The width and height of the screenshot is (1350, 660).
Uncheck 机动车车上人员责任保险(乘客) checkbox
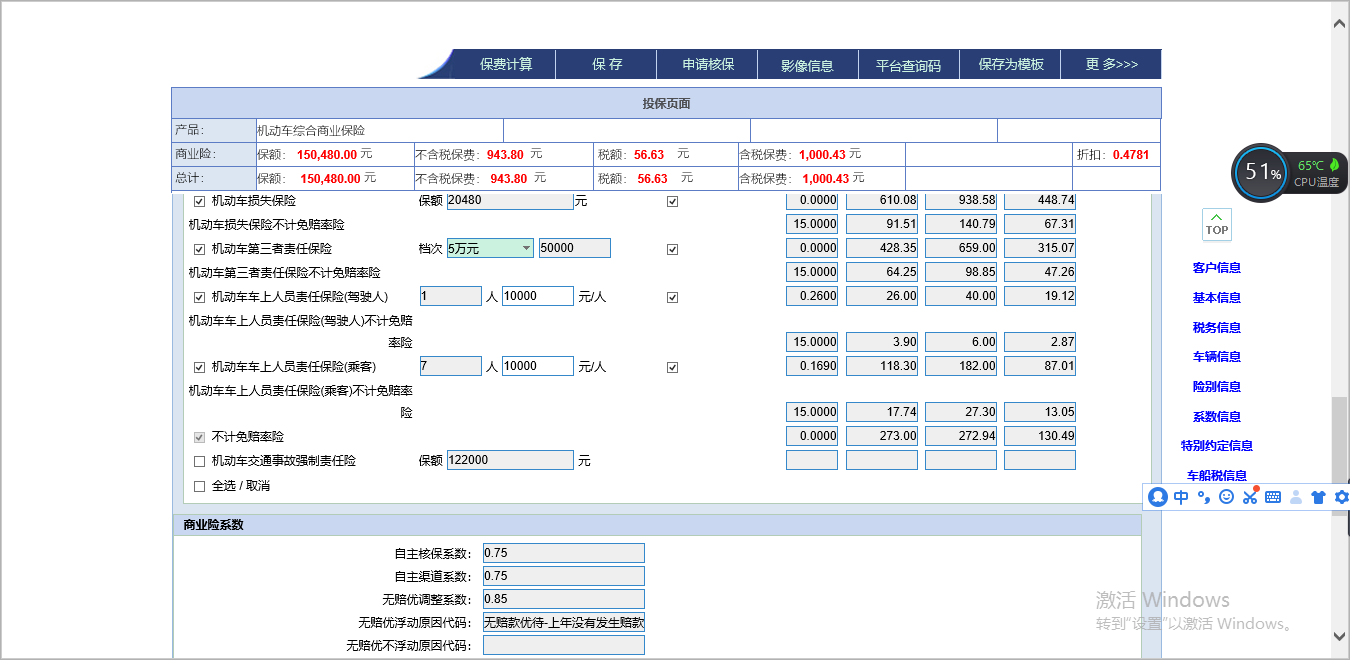click(x=199, y=367)
